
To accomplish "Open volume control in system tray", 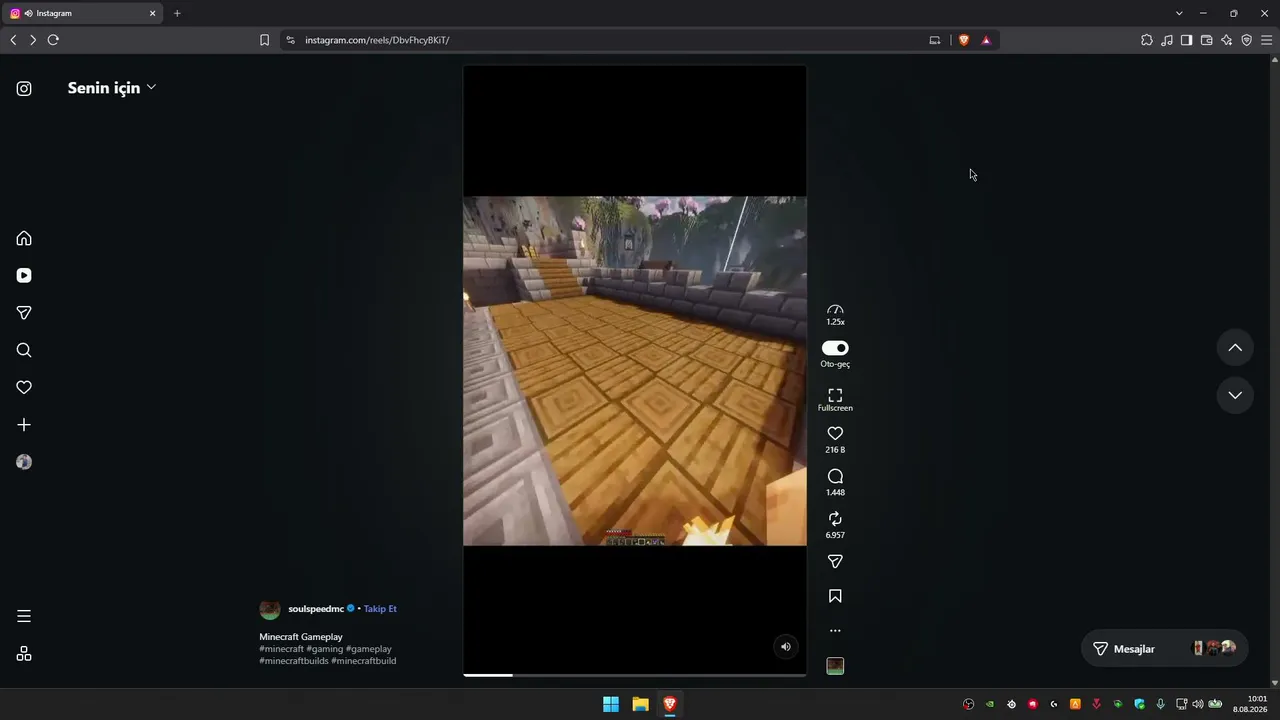I will 1198,704.
